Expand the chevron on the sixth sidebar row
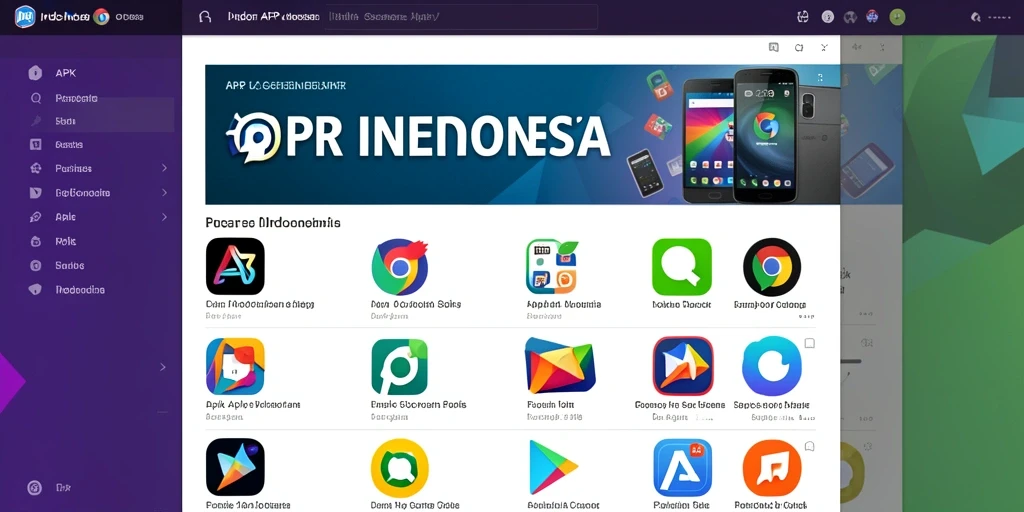This screenshot has height=512, width=1024. [164, 193]
